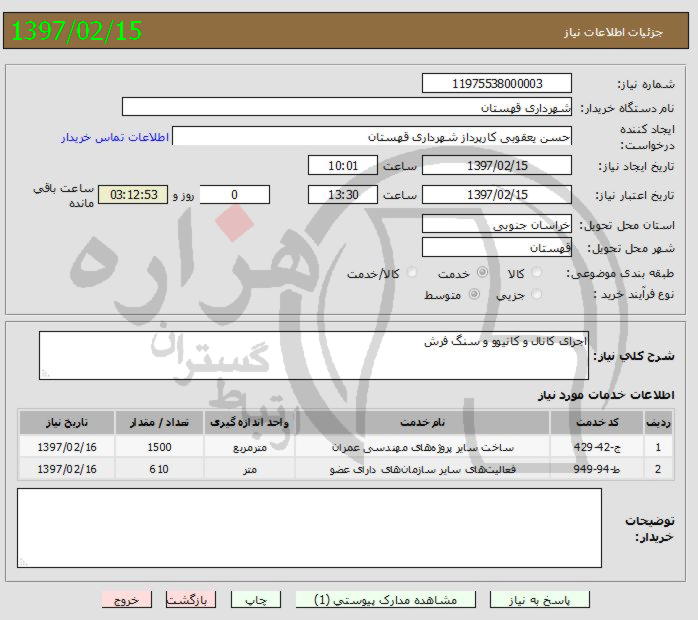Click the remaining days field showing 0
The image size is (698, 620).
[235, 195]
